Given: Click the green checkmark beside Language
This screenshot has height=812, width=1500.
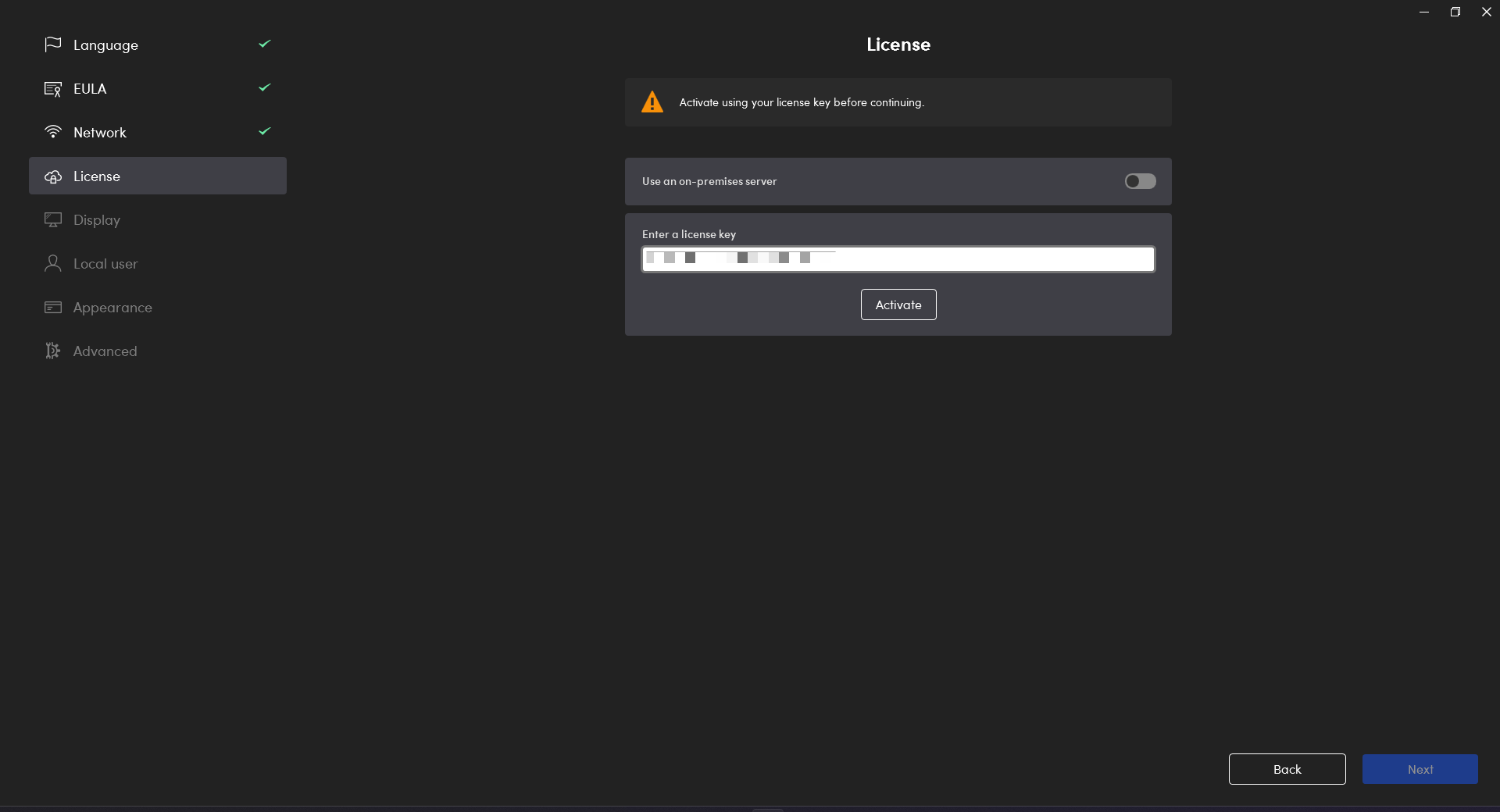Looking at the screenshot, I should [264, 44].
